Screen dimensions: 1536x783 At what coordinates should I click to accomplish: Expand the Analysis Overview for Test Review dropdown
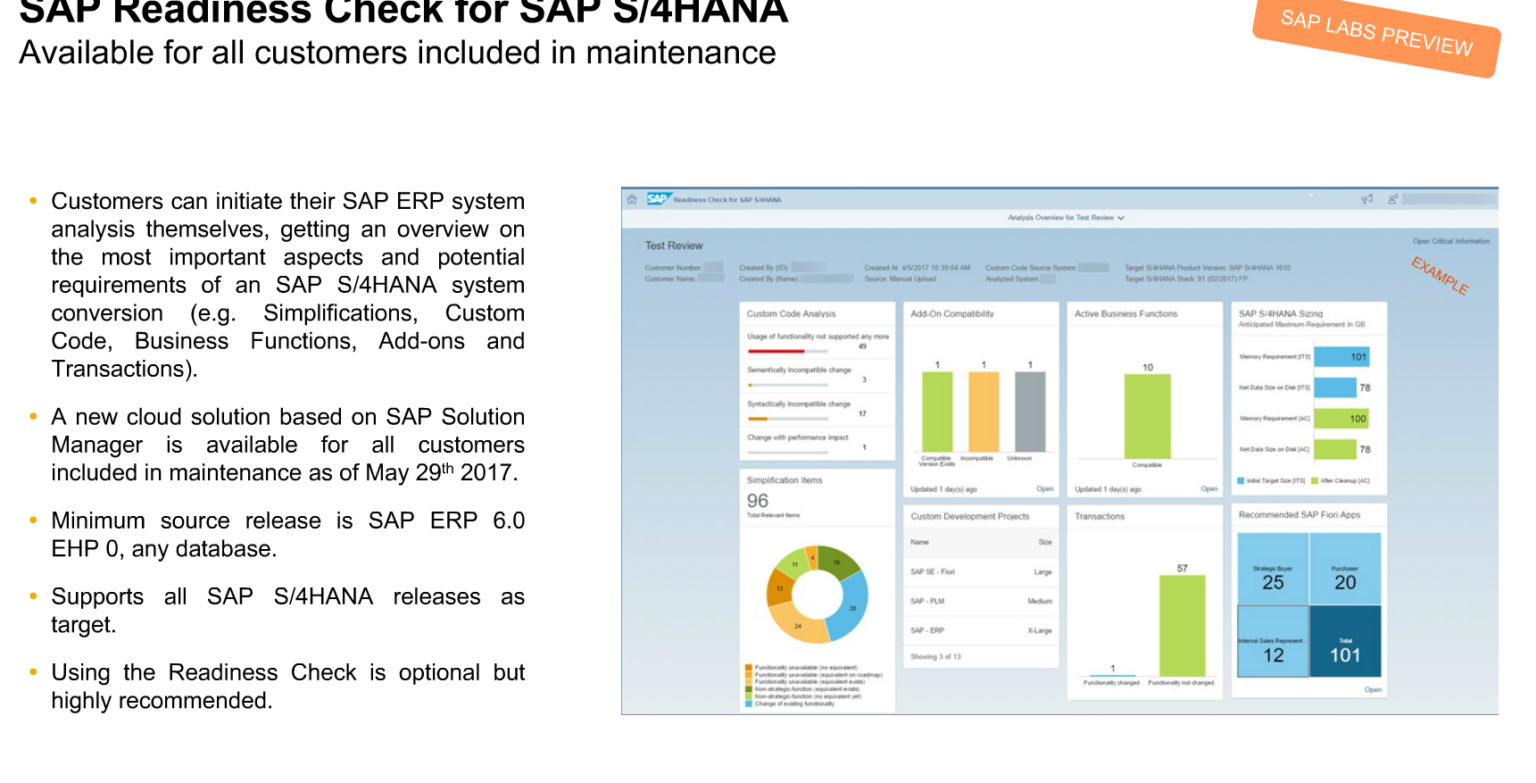1065,217
